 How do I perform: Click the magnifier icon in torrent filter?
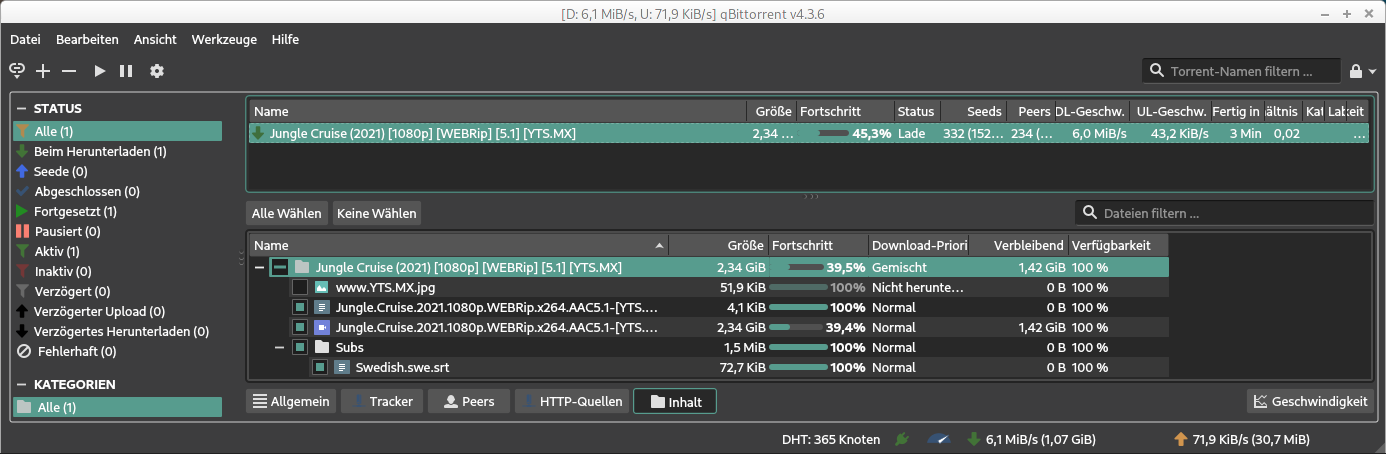pyautogui.click(x=1157, y=71)
